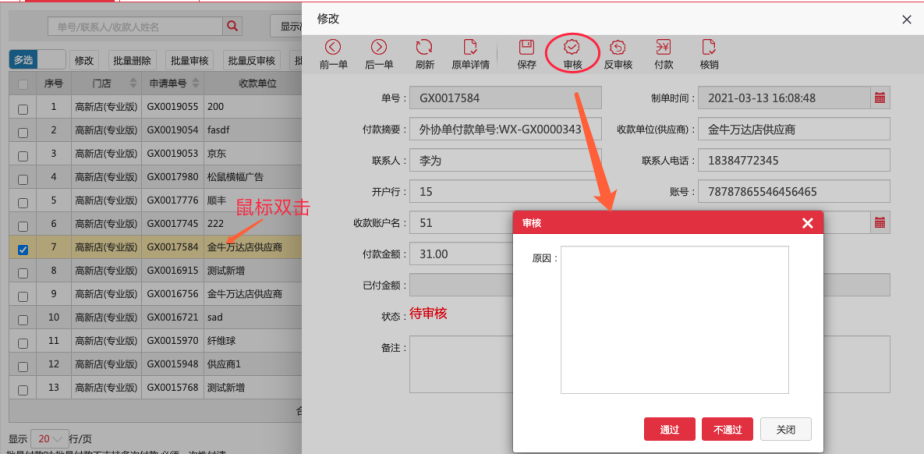
Task: Click inside the 原因 reason text area
Action: point(674,319)
